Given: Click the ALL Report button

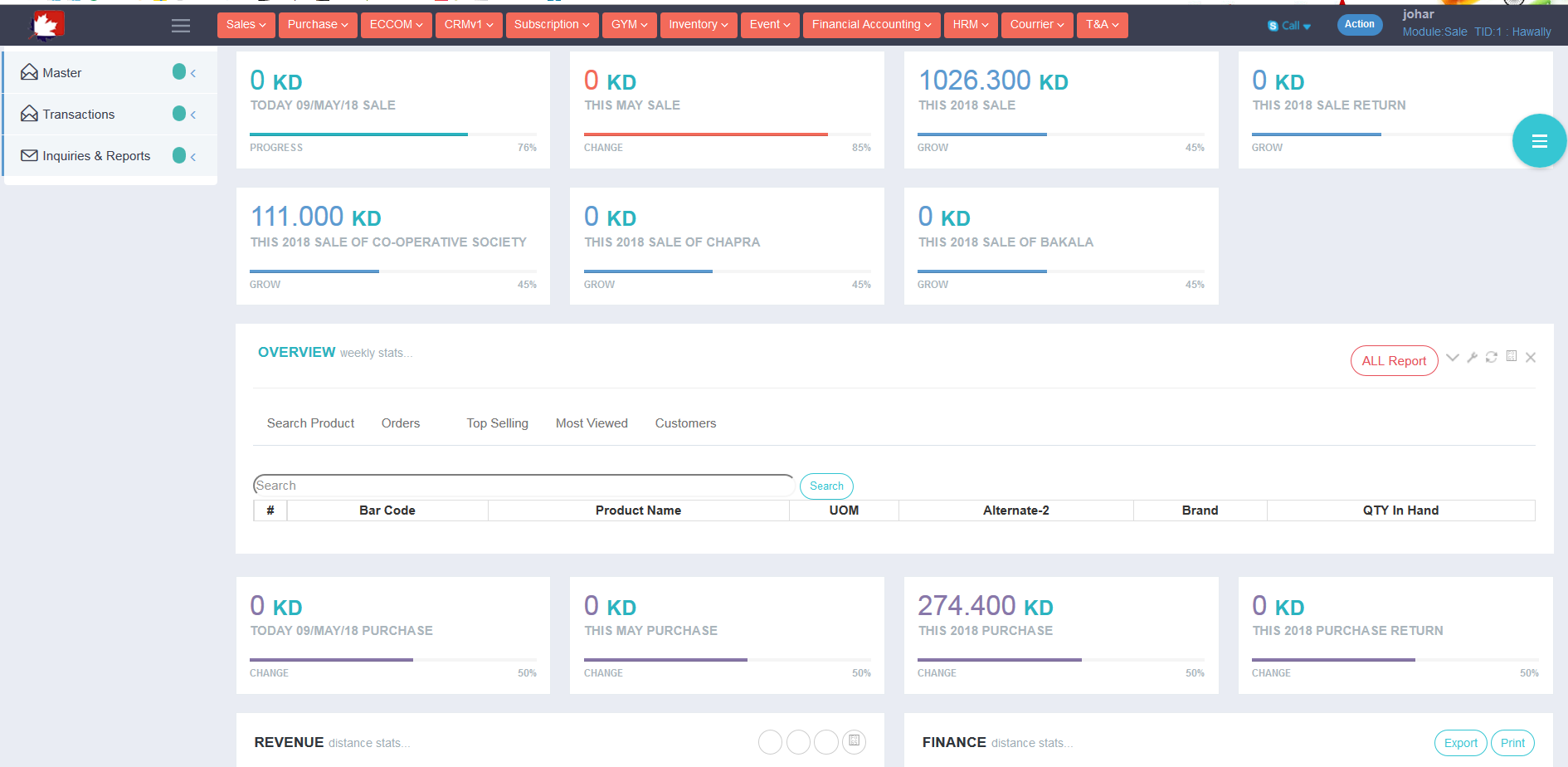Looking at the screenshot, I should [1394, 361].
